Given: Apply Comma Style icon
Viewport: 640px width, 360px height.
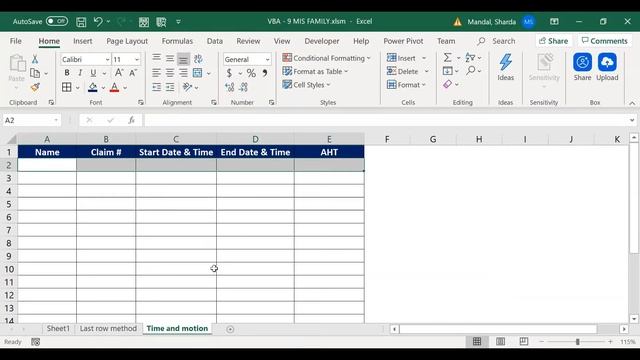Looking at the screenshot, I should [x=265, y=73].
